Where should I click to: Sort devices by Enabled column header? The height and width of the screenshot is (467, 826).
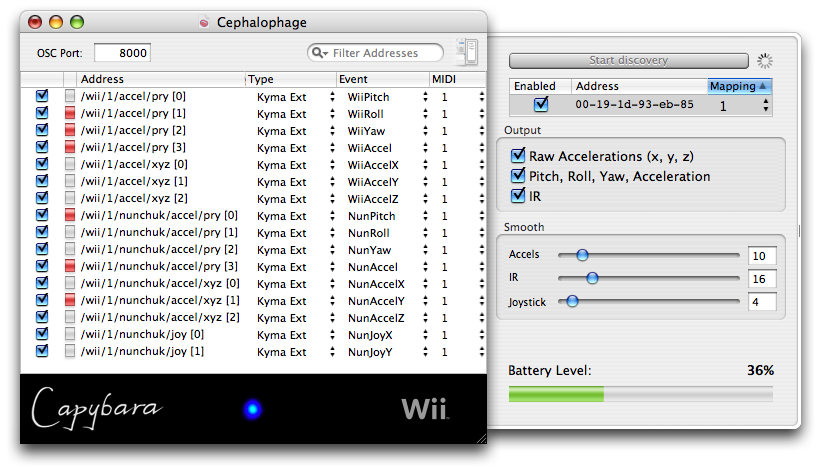point(540,86)
